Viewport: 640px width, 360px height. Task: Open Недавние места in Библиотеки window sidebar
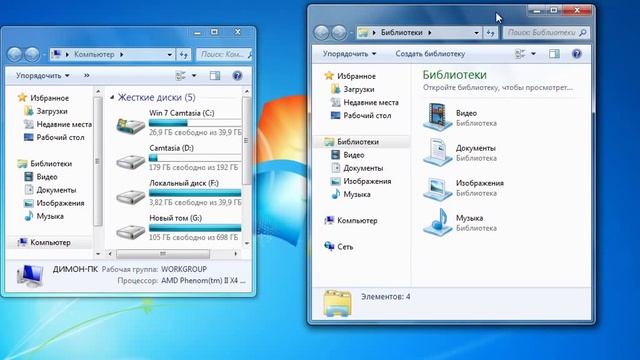365,102
